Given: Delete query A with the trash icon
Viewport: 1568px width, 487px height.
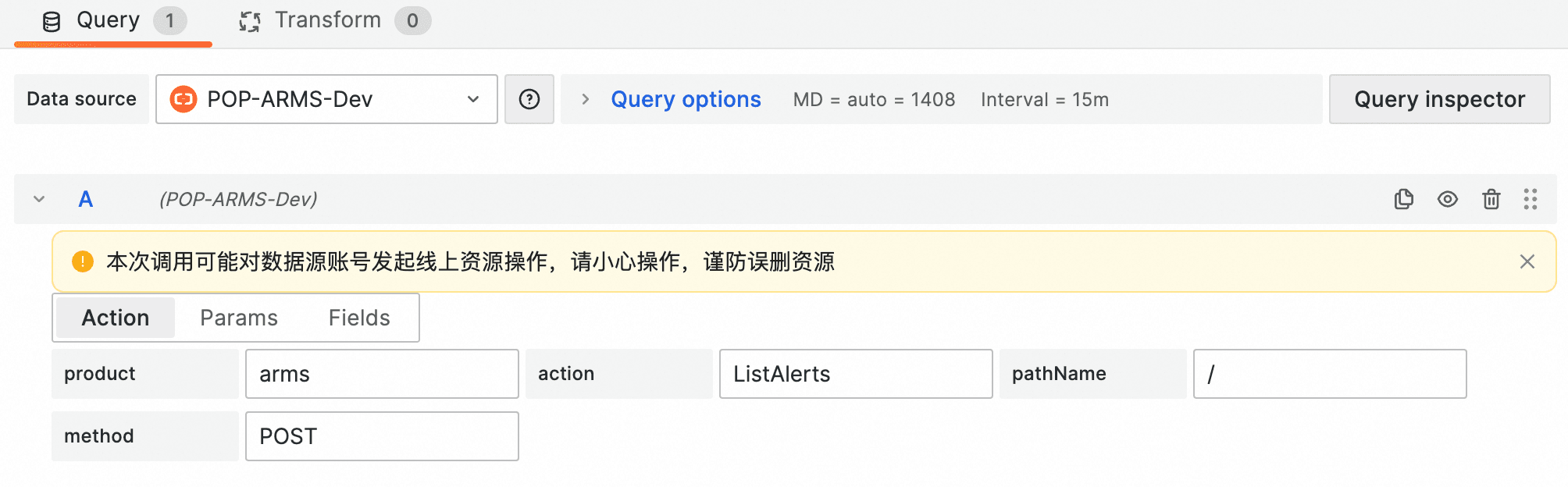Looking at the screenshot, I should point(1491,199).
